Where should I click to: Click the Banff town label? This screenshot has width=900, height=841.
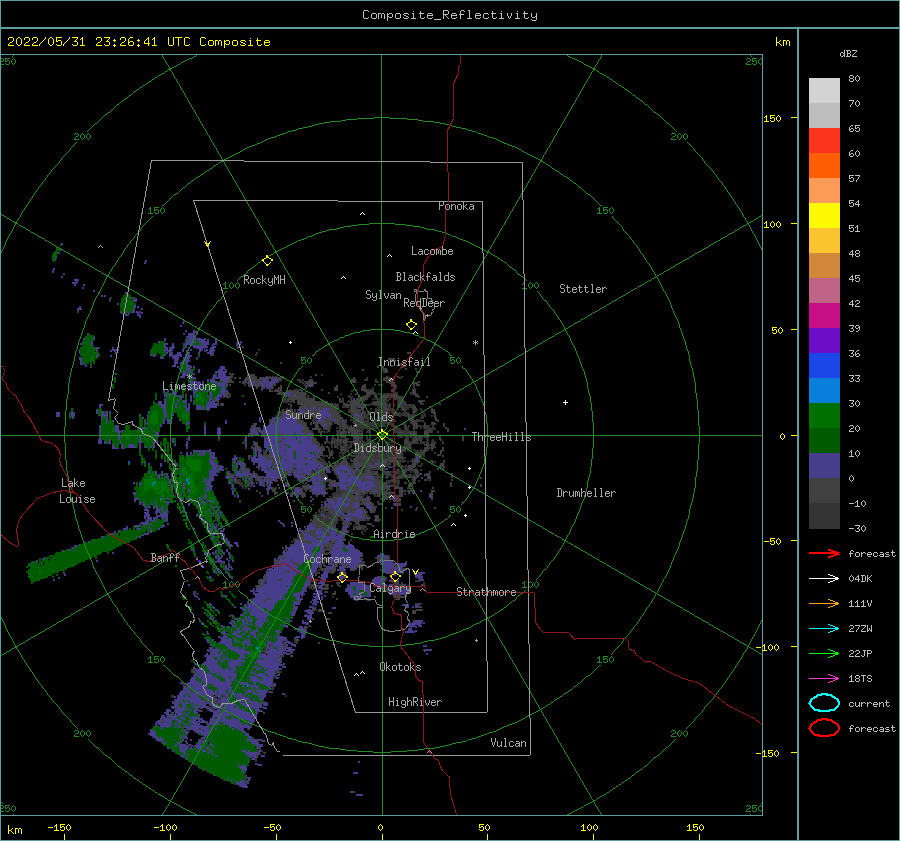pyautogui.click(x=165, y=557)
